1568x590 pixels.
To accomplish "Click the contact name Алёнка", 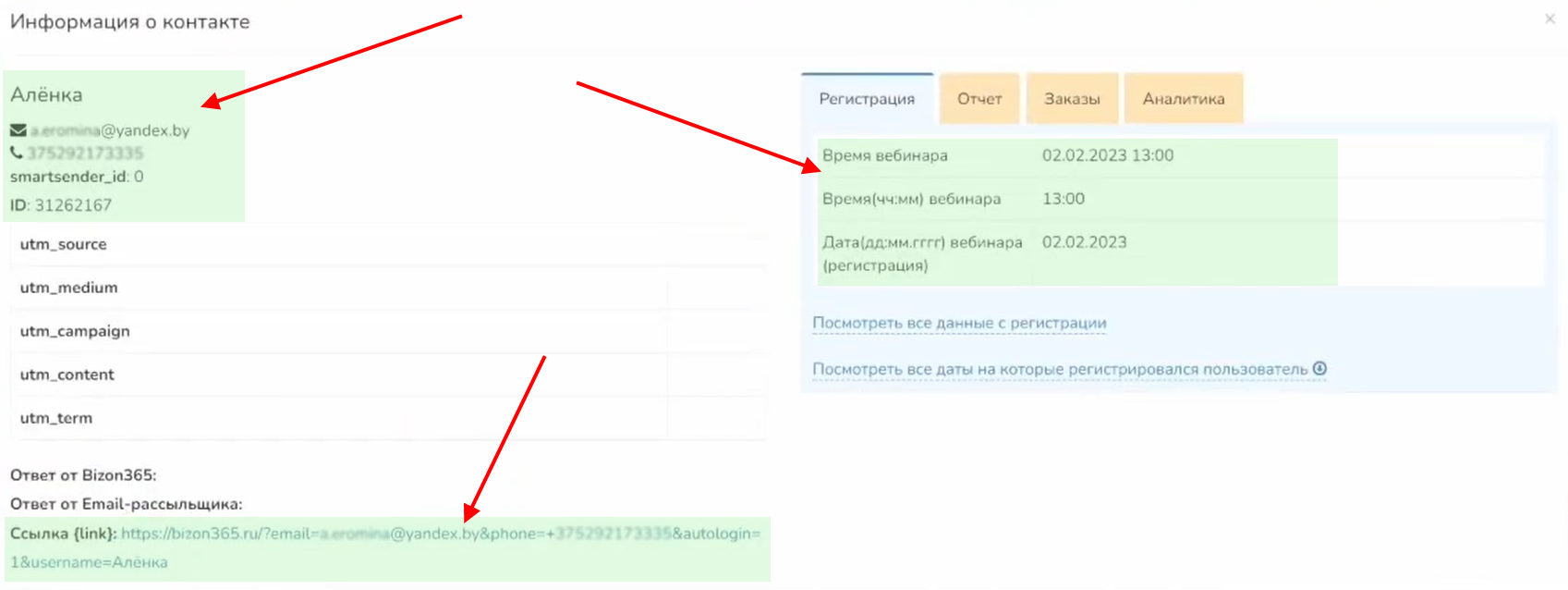I will (x=46, y=94).
